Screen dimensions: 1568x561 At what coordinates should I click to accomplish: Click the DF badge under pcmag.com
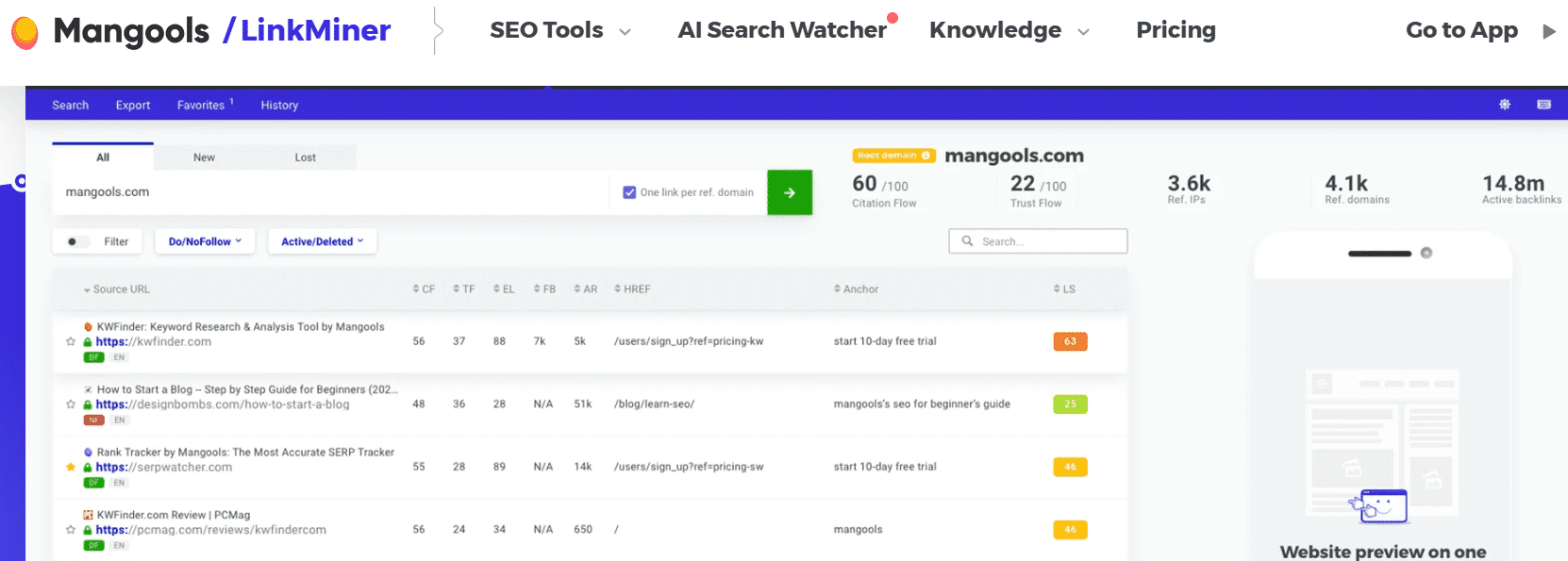pos(93,545)
